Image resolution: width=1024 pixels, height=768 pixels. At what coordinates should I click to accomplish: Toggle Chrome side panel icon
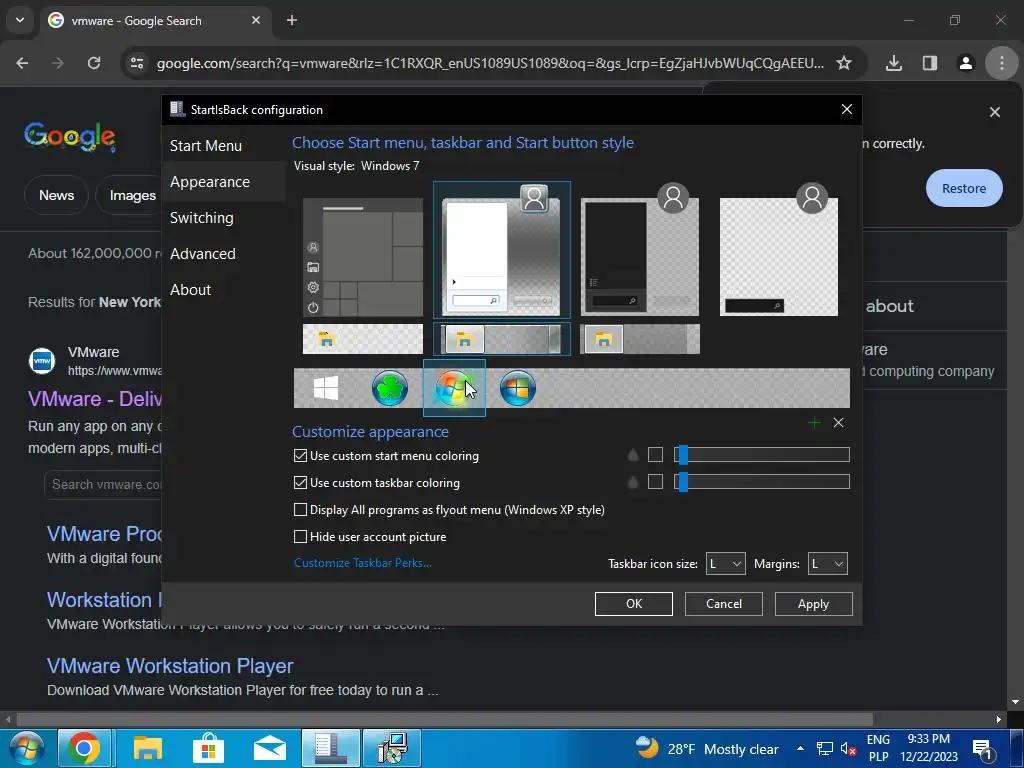pos(930,63)
